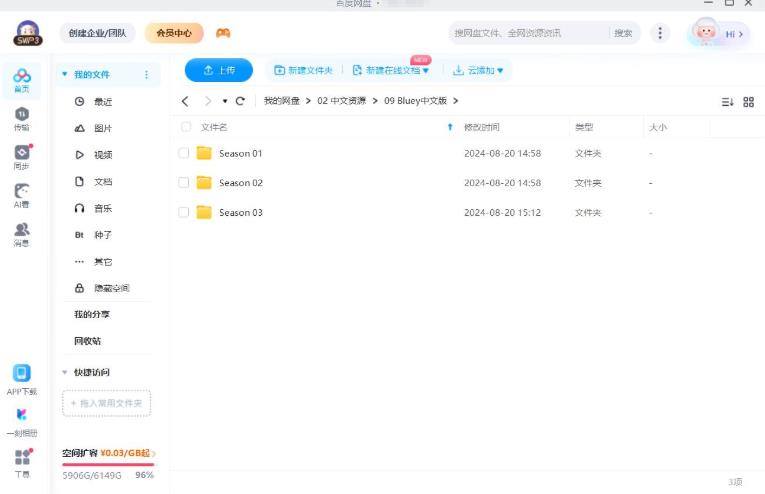Expand chevron after 我的网盘 breadcrumb
Image resolution: width=765 pixels, height=494 pixels.
coord(308,101)
